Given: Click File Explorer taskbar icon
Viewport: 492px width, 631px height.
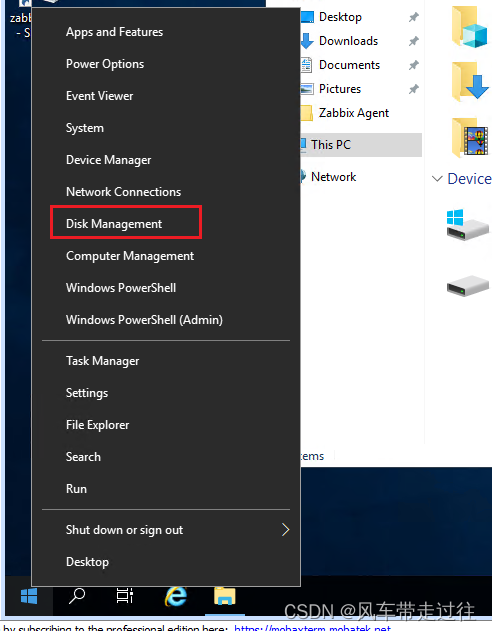Looking at the screenshot, I should 224,596.
